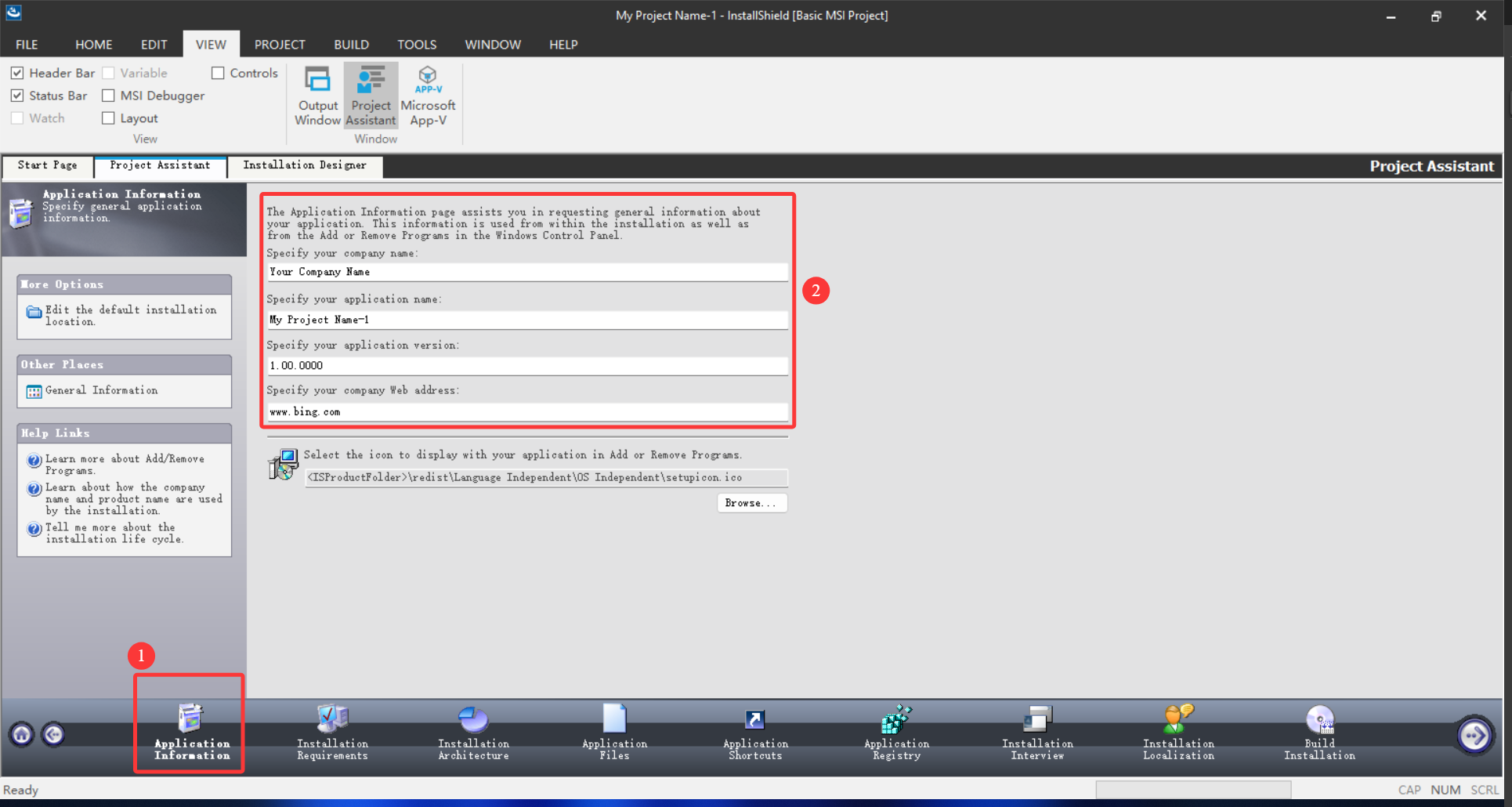
Task: Restore down the InstallShield window
Action: click(1435, 16)
